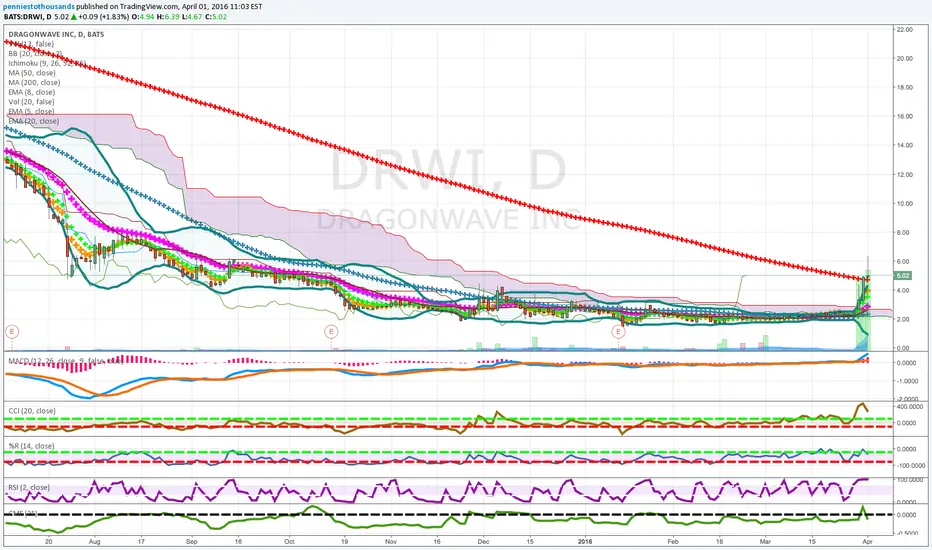932x550 pixels.
Task: Select the 'Ichimoku (9, 26, 52, 26)' indicator label
Action: click(47, 63)
